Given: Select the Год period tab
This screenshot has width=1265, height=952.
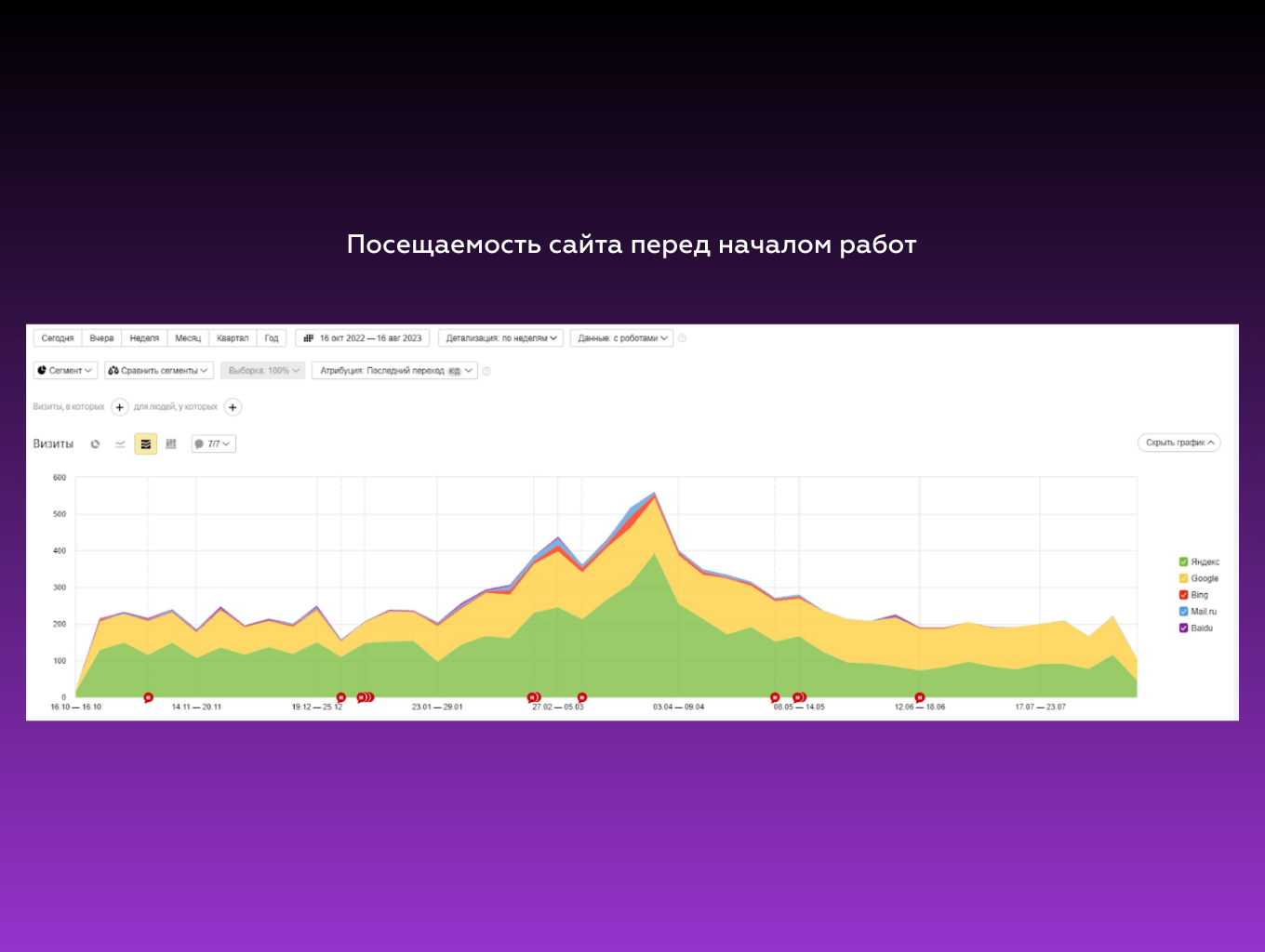Looking at the screenshot, I should pyautogui.click(x=272, y=338).
